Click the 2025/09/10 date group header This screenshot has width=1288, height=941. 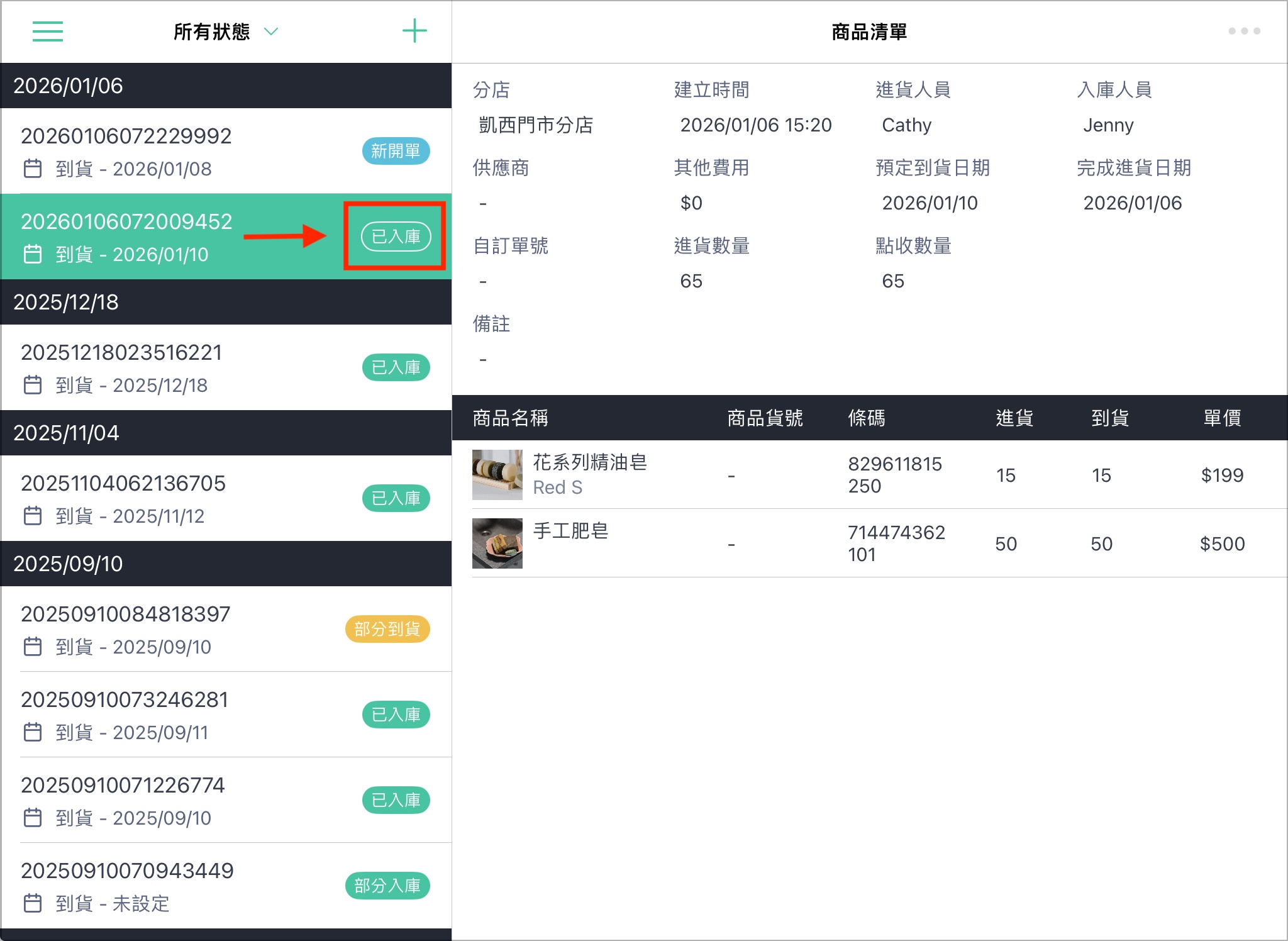point(226,564)
